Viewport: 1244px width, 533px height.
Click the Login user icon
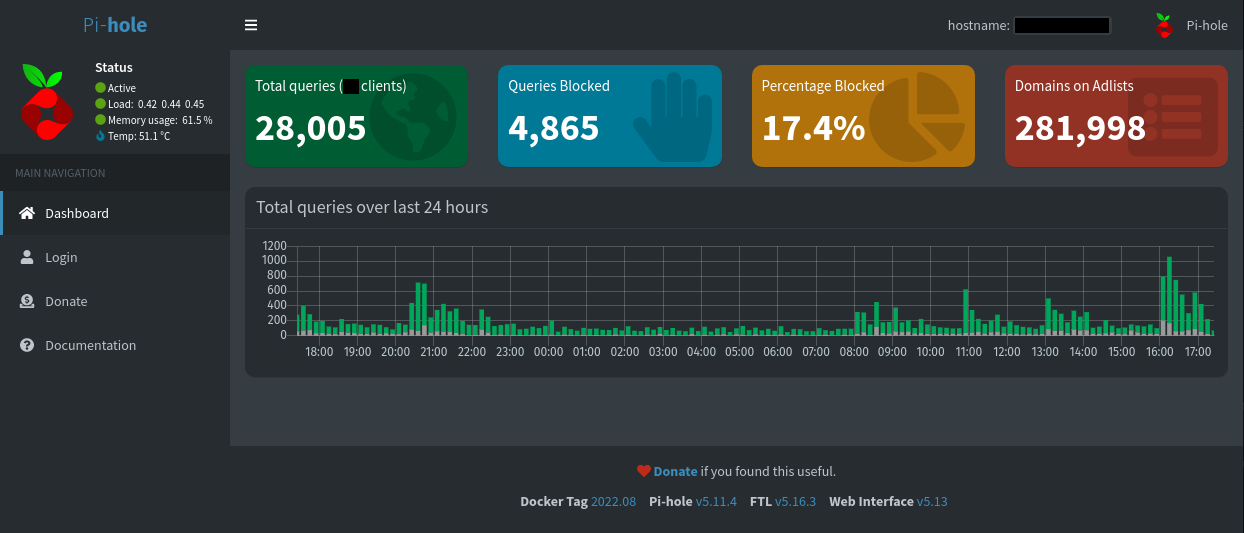click(x=27, y=257)
